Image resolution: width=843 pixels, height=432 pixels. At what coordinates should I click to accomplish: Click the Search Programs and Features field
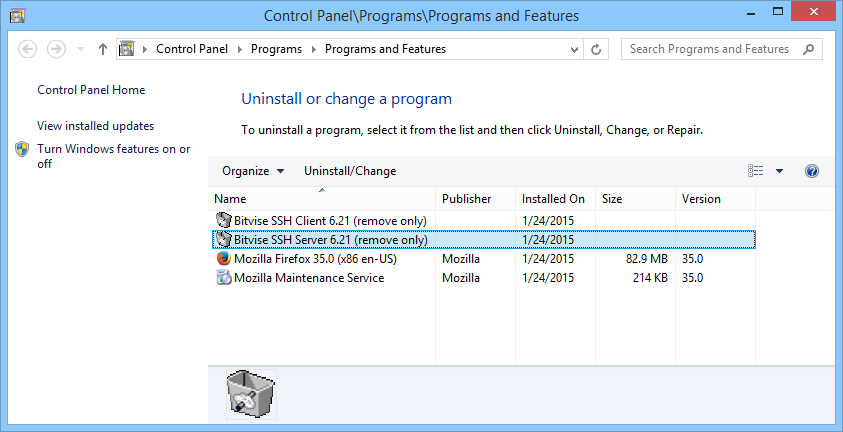(710, 49)
